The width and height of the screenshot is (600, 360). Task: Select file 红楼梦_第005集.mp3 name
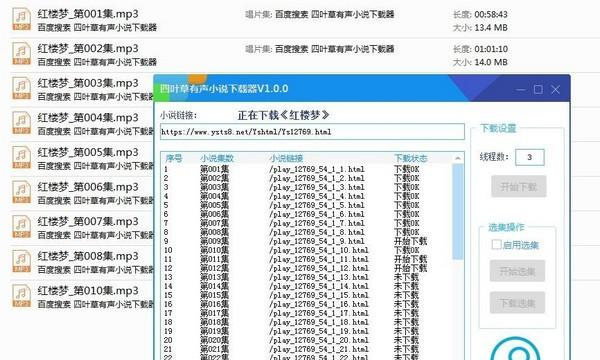click(88, 153)
